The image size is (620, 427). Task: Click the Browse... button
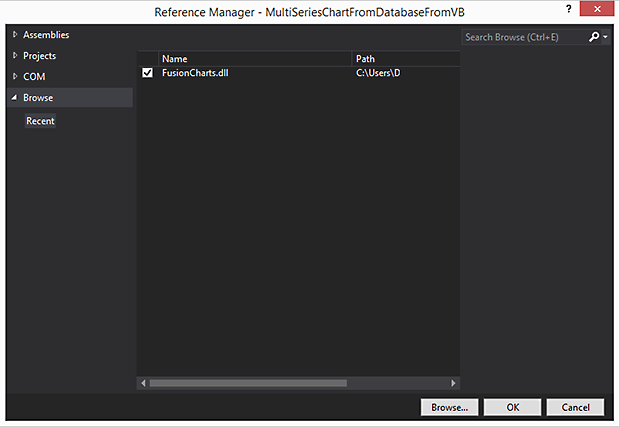pyautogui.click(x=450, y=407)
